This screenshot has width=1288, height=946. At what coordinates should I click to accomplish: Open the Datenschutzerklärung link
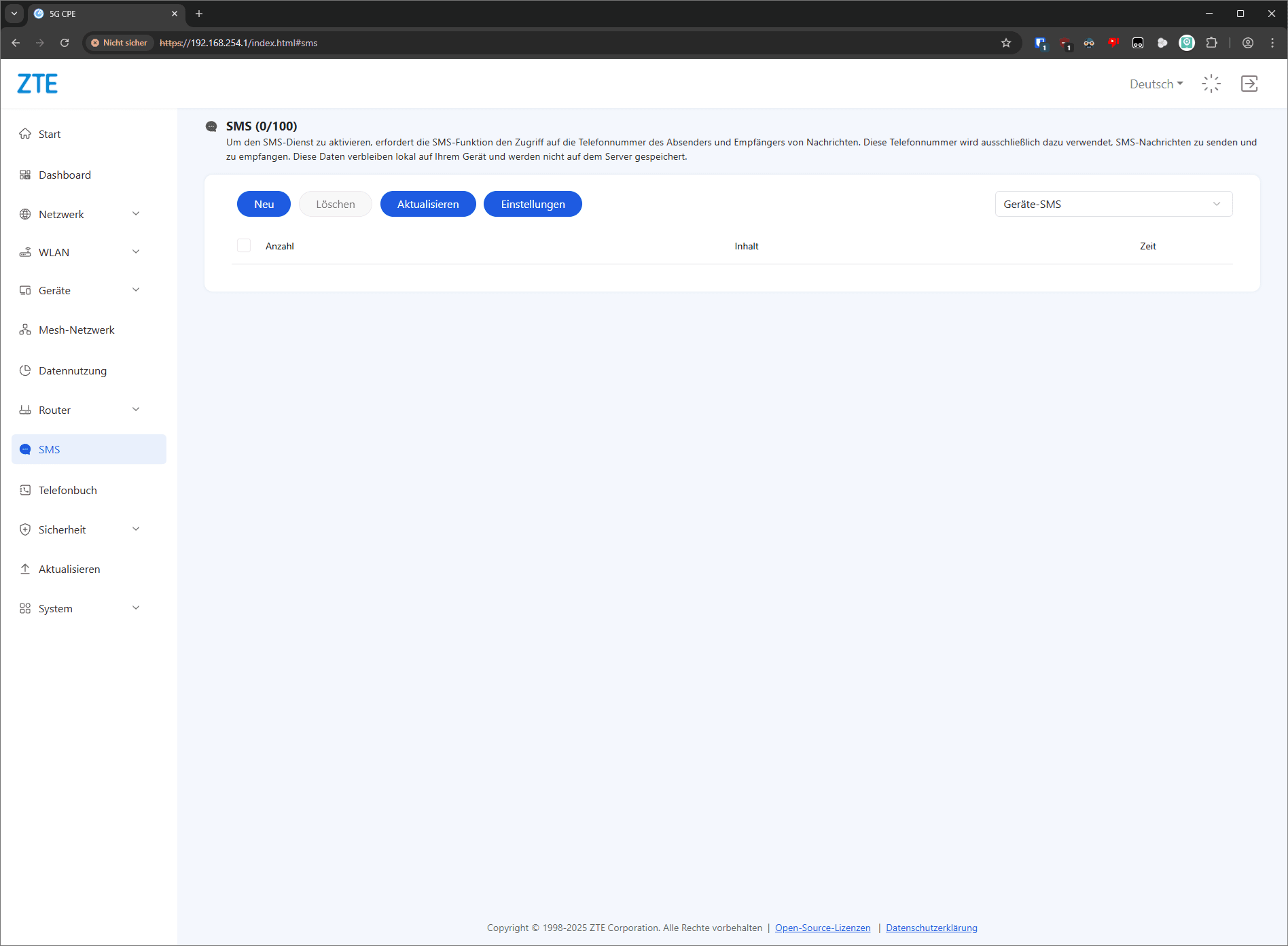(x=931, y=928)
